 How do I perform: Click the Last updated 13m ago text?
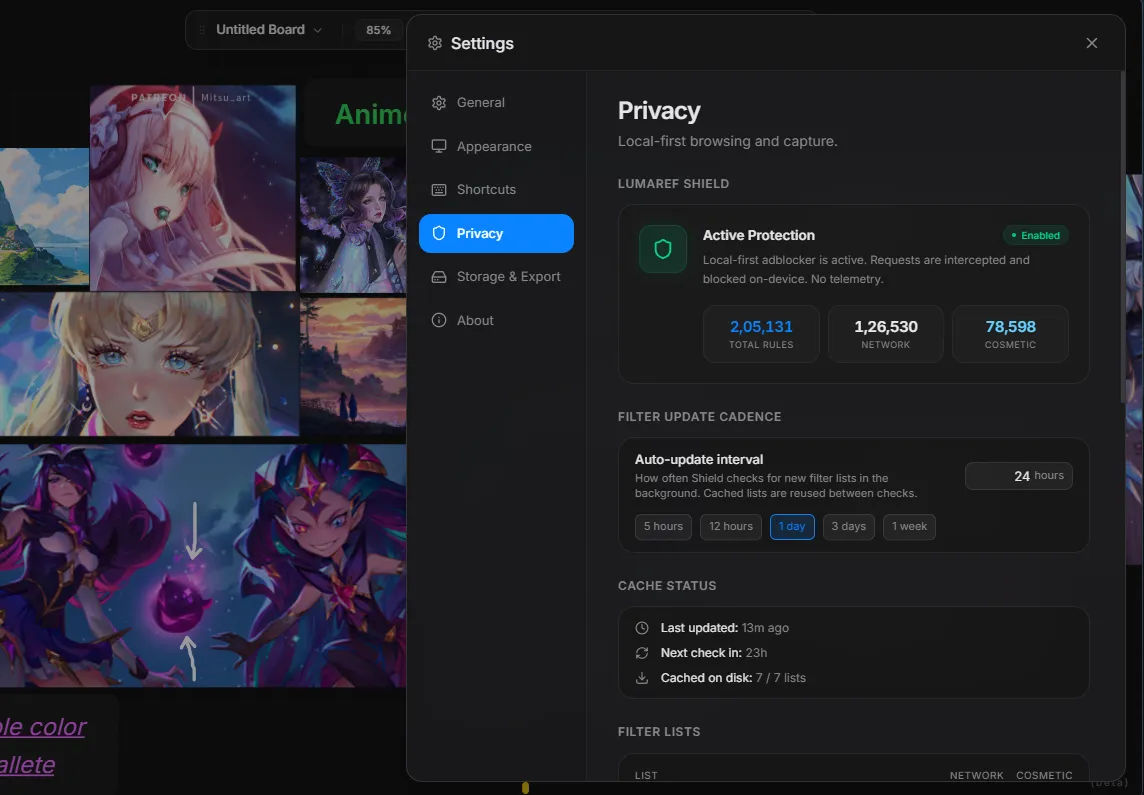pyautogui.click(x=724, y=628)
